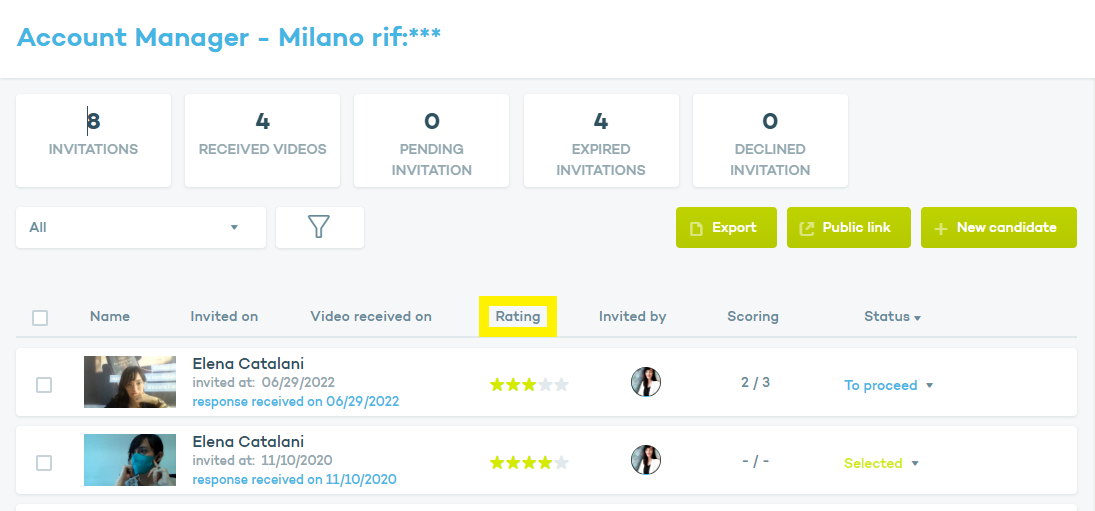Check the first Elena Catalani row checkbox
The image size is (1095, 511).
(x=44, y=385)
